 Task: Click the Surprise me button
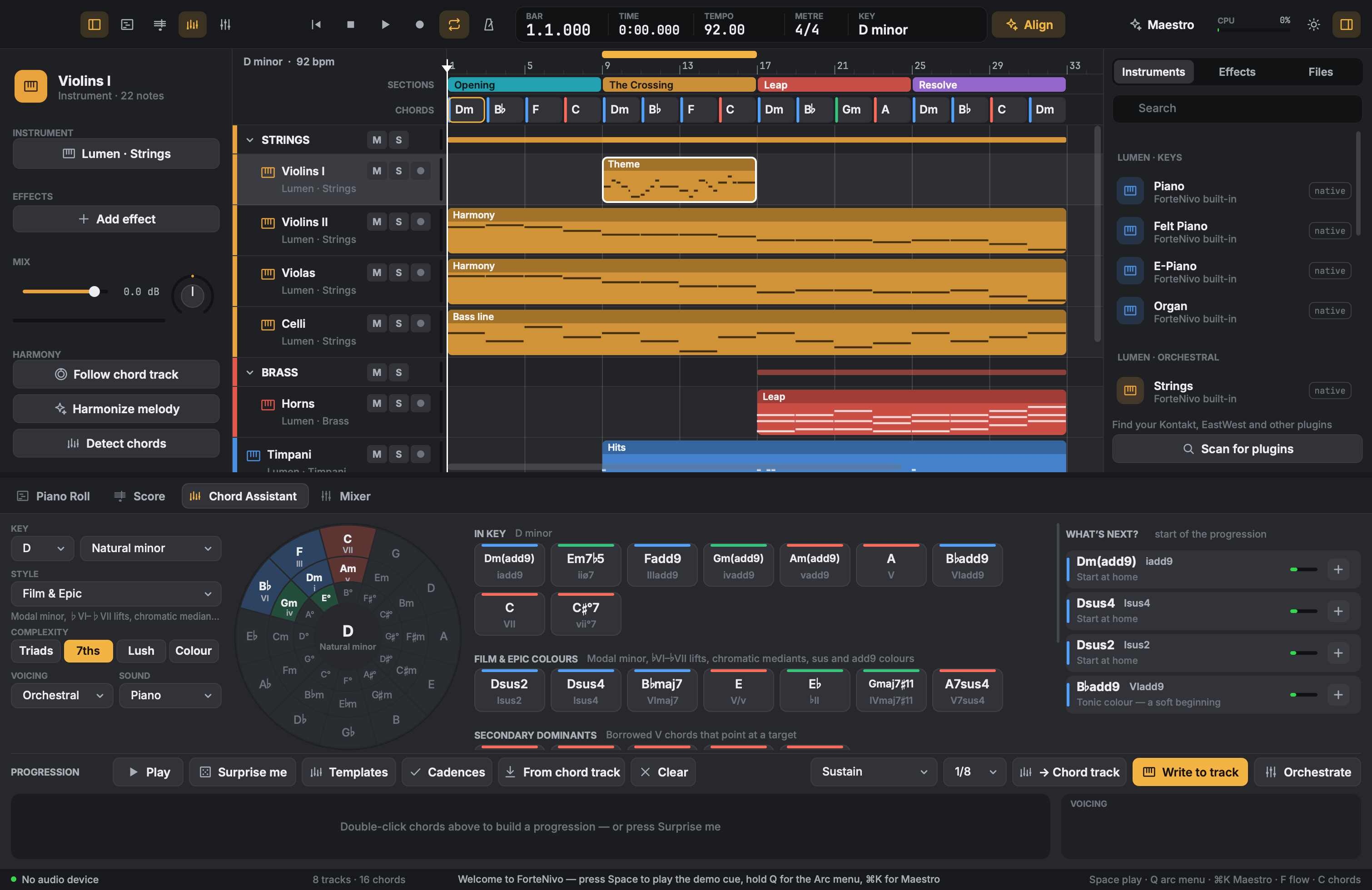[x=242, y=772]
